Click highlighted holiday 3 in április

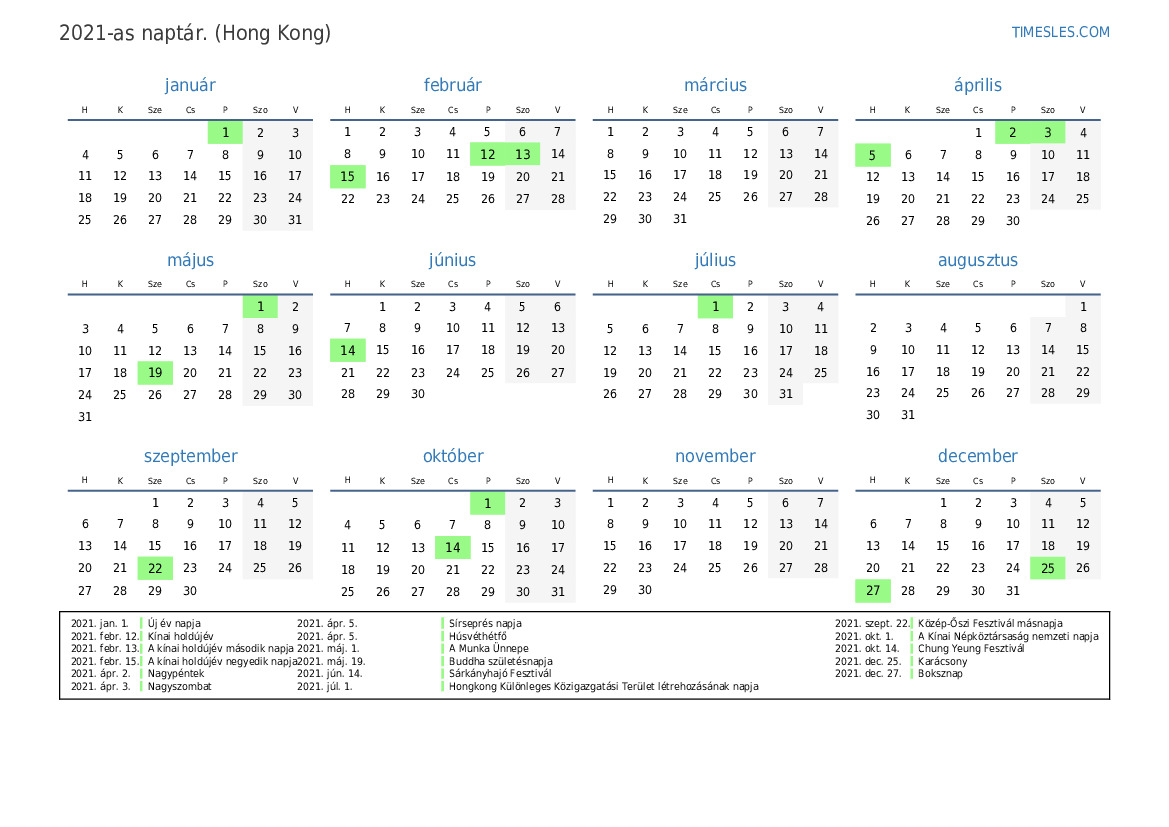(1047, 133)
